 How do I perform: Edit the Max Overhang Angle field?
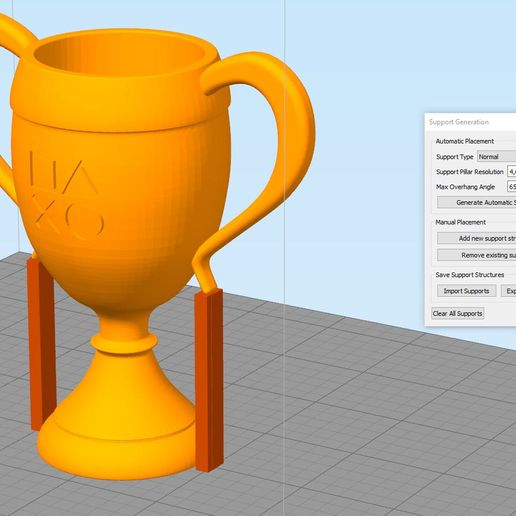(x=511, y=186)
